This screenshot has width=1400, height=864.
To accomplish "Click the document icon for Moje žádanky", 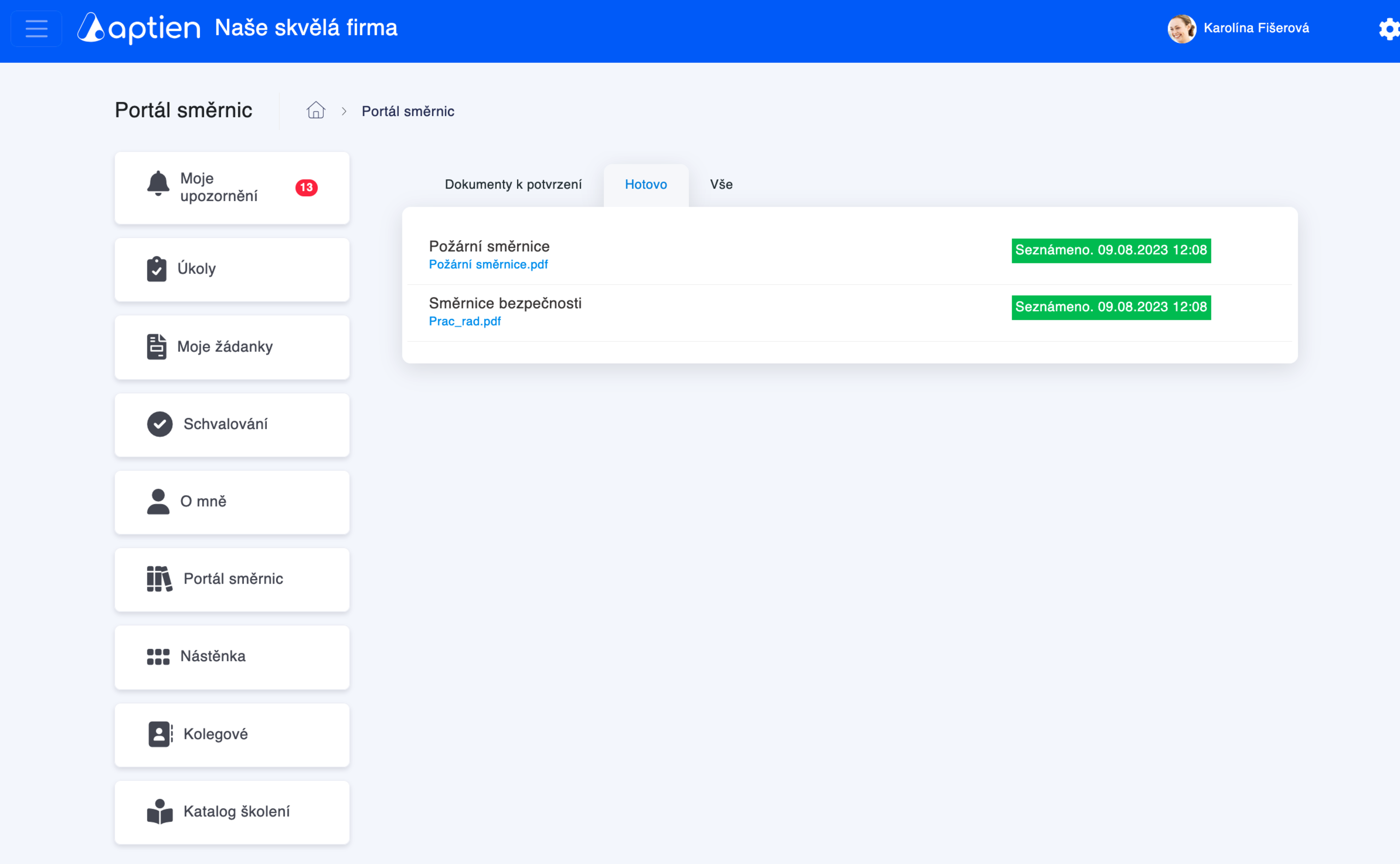I will [156, 347].
